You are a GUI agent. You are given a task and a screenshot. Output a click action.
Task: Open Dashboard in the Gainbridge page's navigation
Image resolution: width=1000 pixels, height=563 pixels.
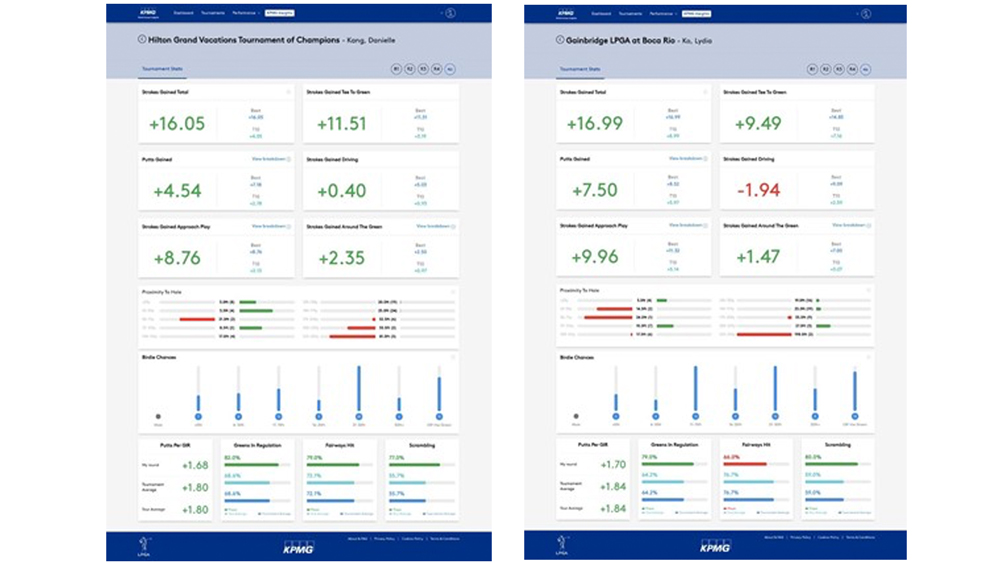[x=601, y=13]
